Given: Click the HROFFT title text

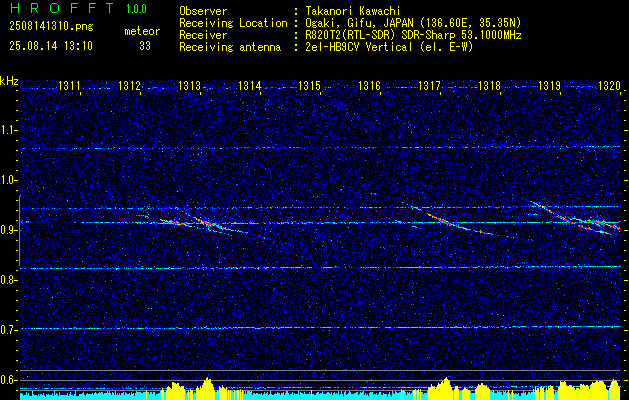Looking at the screenshot, I should (x=61, y=8).
